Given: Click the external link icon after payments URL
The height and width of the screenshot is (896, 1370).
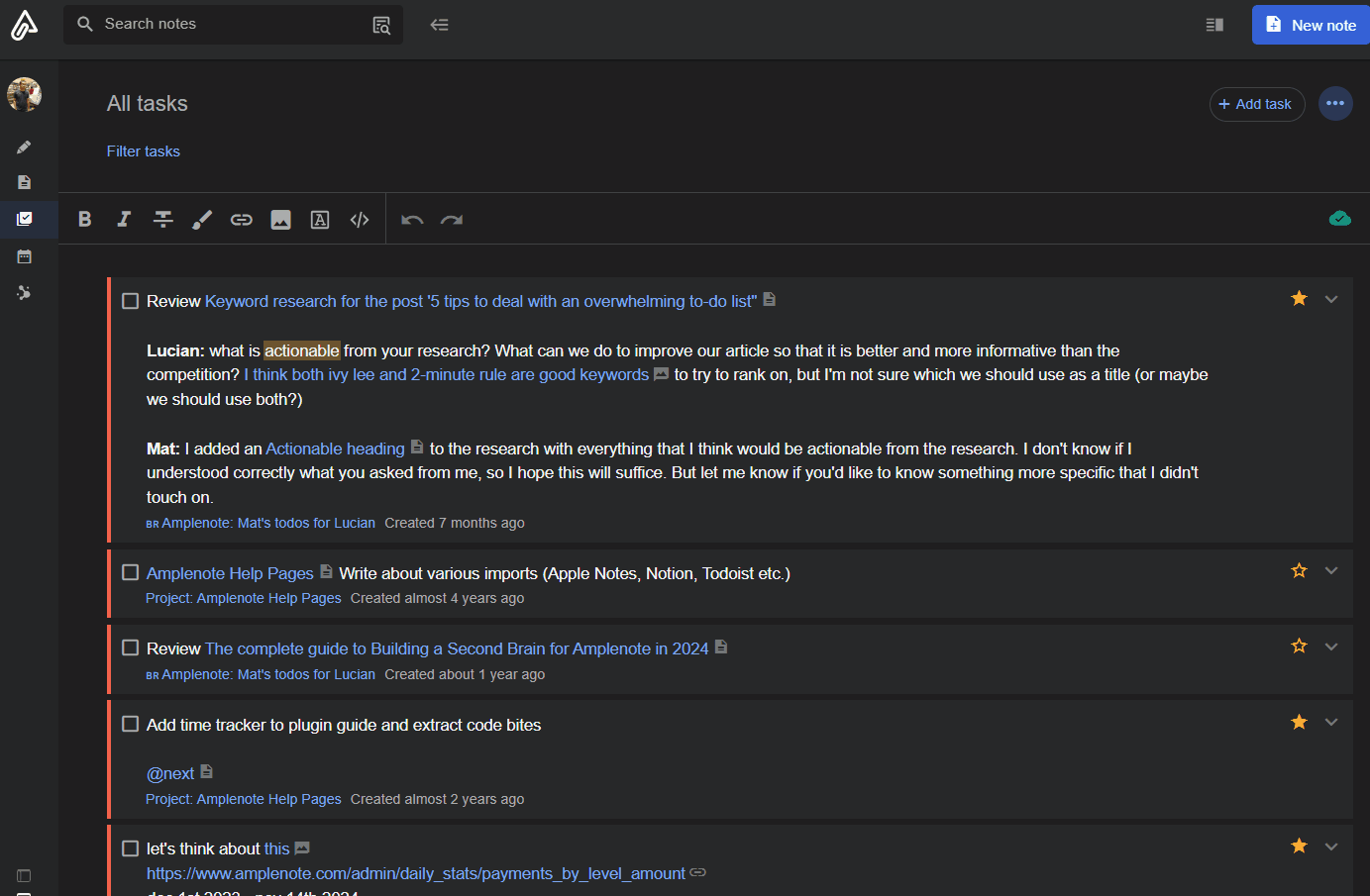Looking at the screenshot, I should [697, 872].
